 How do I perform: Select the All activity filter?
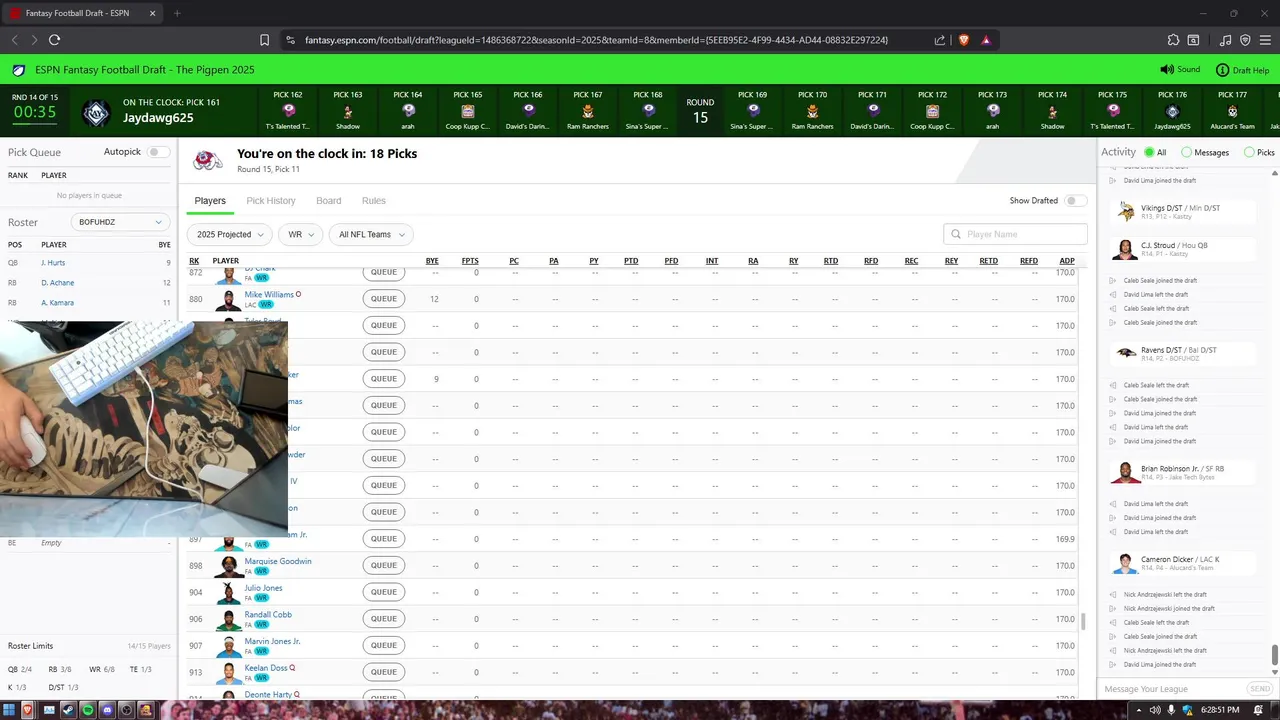pyautogui.click(x=1150, y=152)
